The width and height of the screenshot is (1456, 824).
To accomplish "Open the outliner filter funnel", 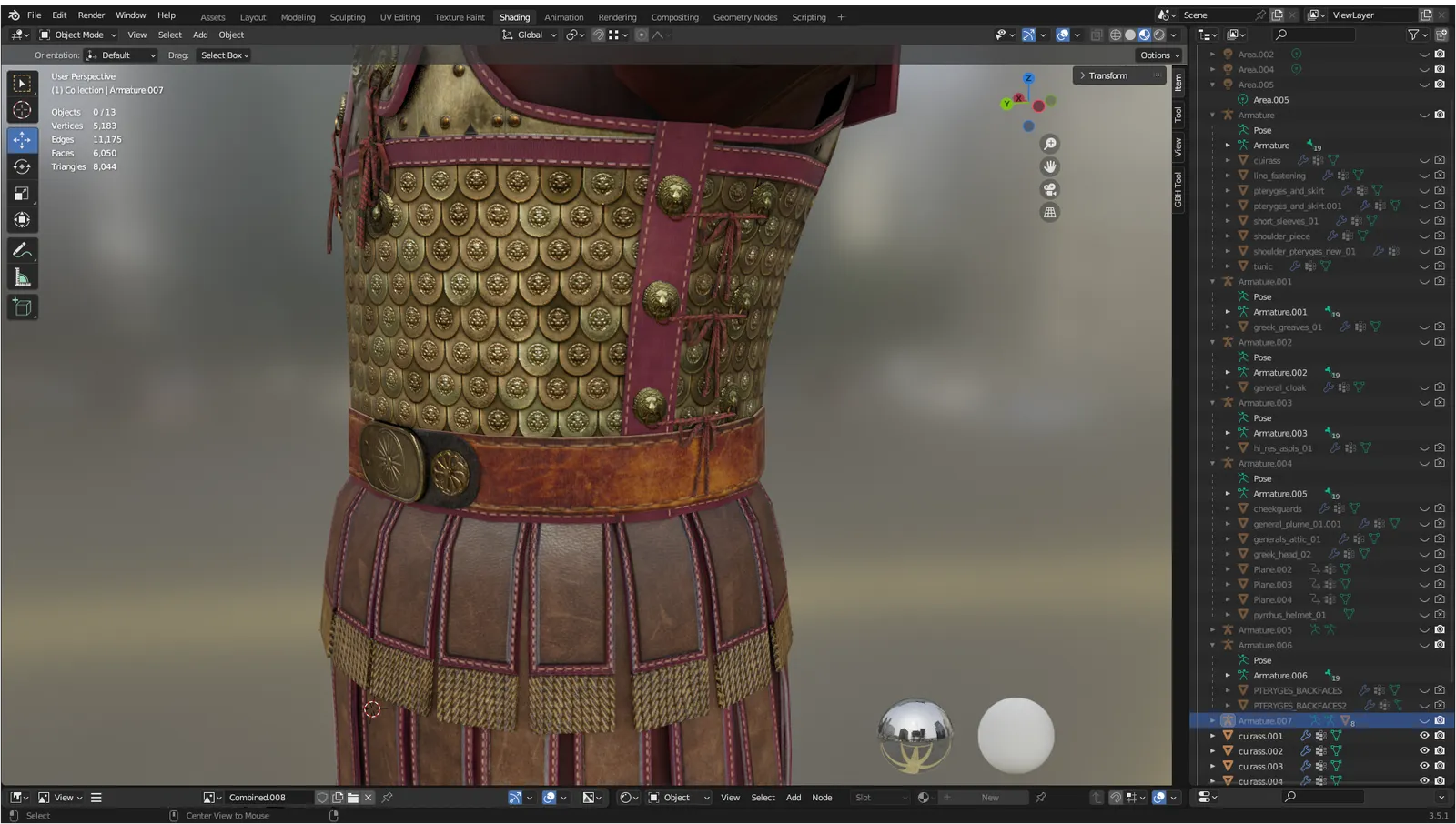I will [x=1413, y=35].
